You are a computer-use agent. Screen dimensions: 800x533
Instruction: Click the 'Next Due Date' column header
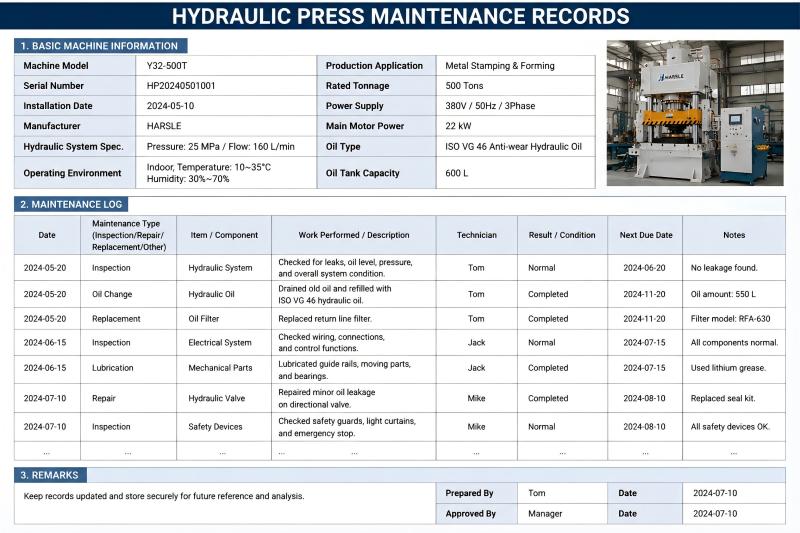[646, 235]
